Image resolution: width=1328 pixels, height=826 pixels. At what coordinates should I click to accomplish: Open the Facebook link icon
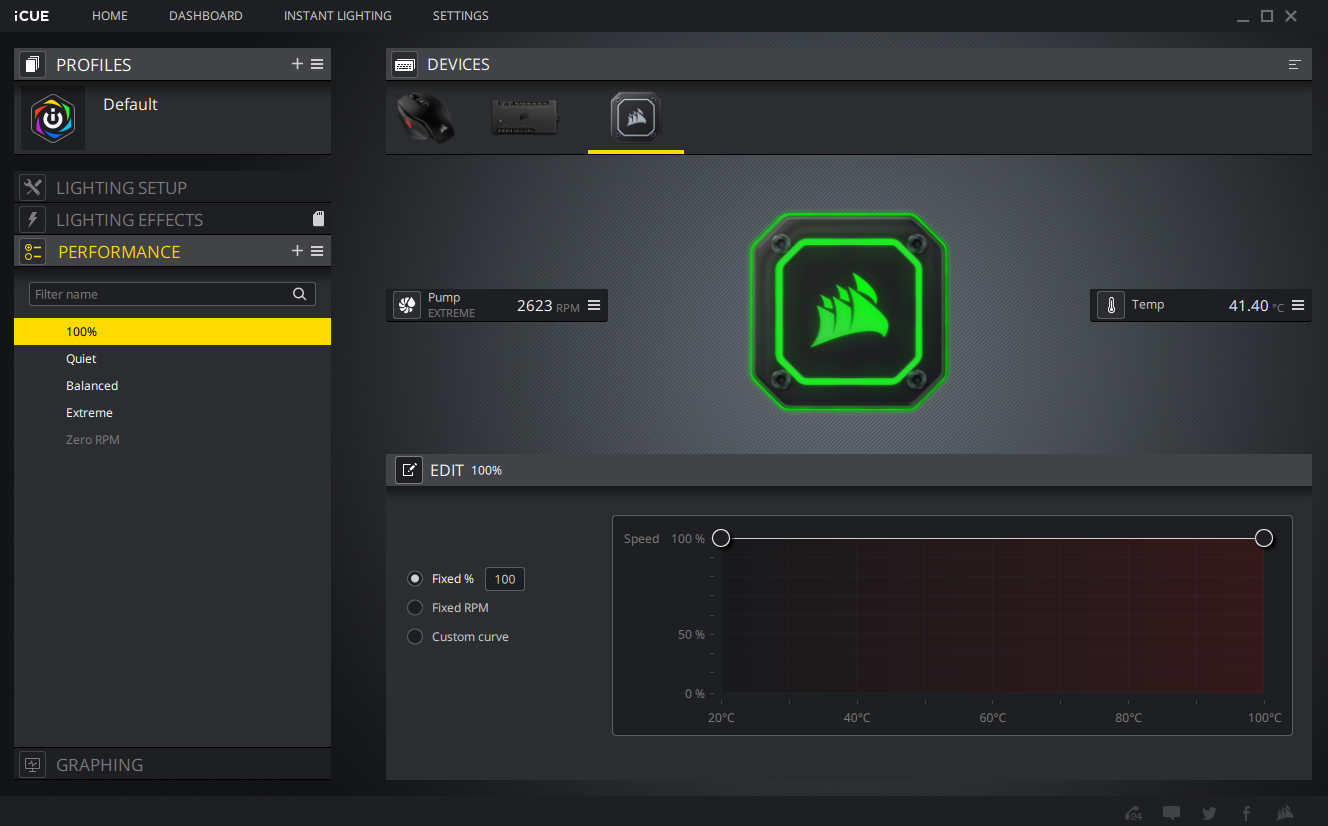1247,813
